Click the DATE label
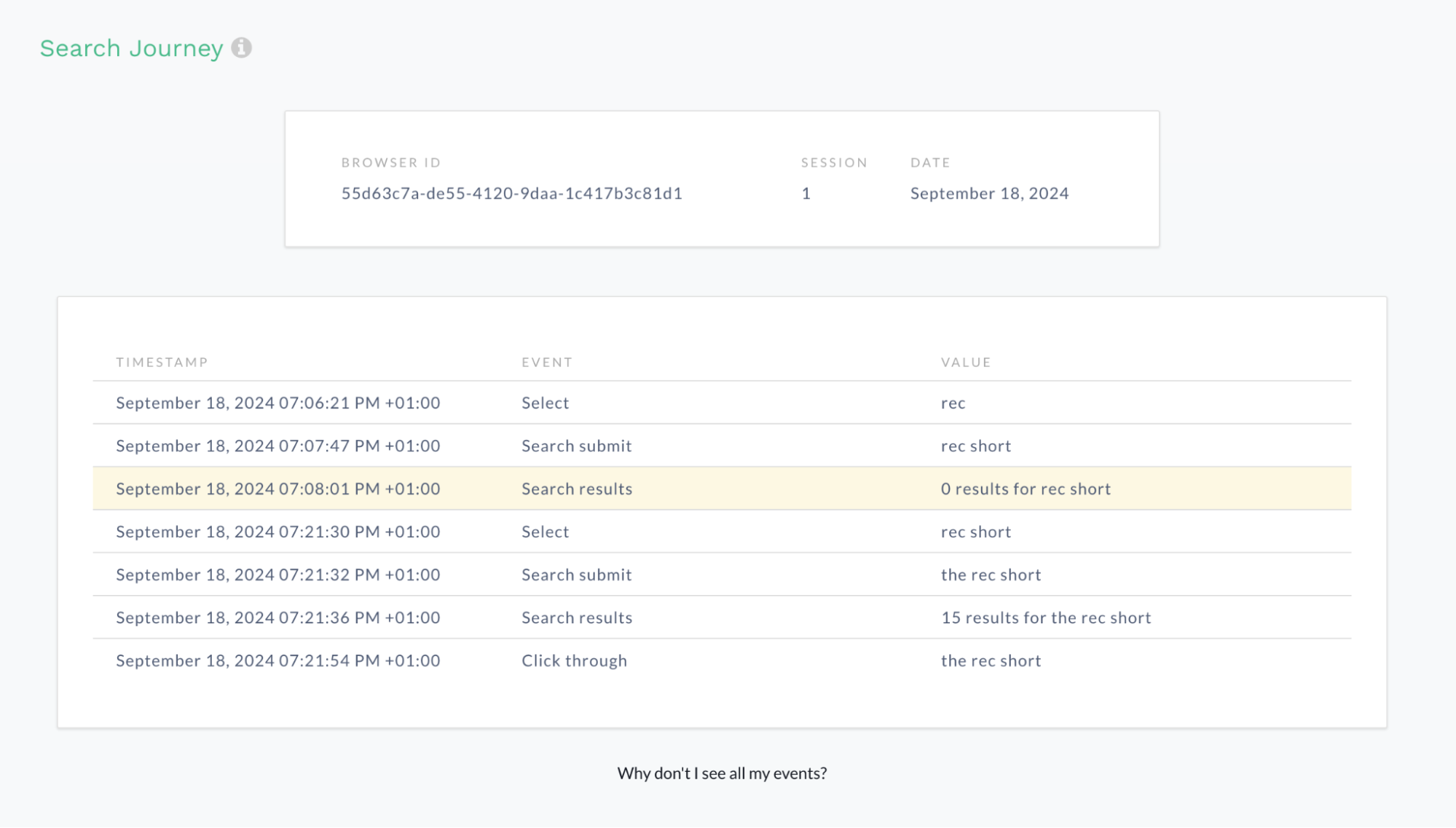The height and width of the screenshot is (828, 1456). pyautogui.click(x=930, y=163)
